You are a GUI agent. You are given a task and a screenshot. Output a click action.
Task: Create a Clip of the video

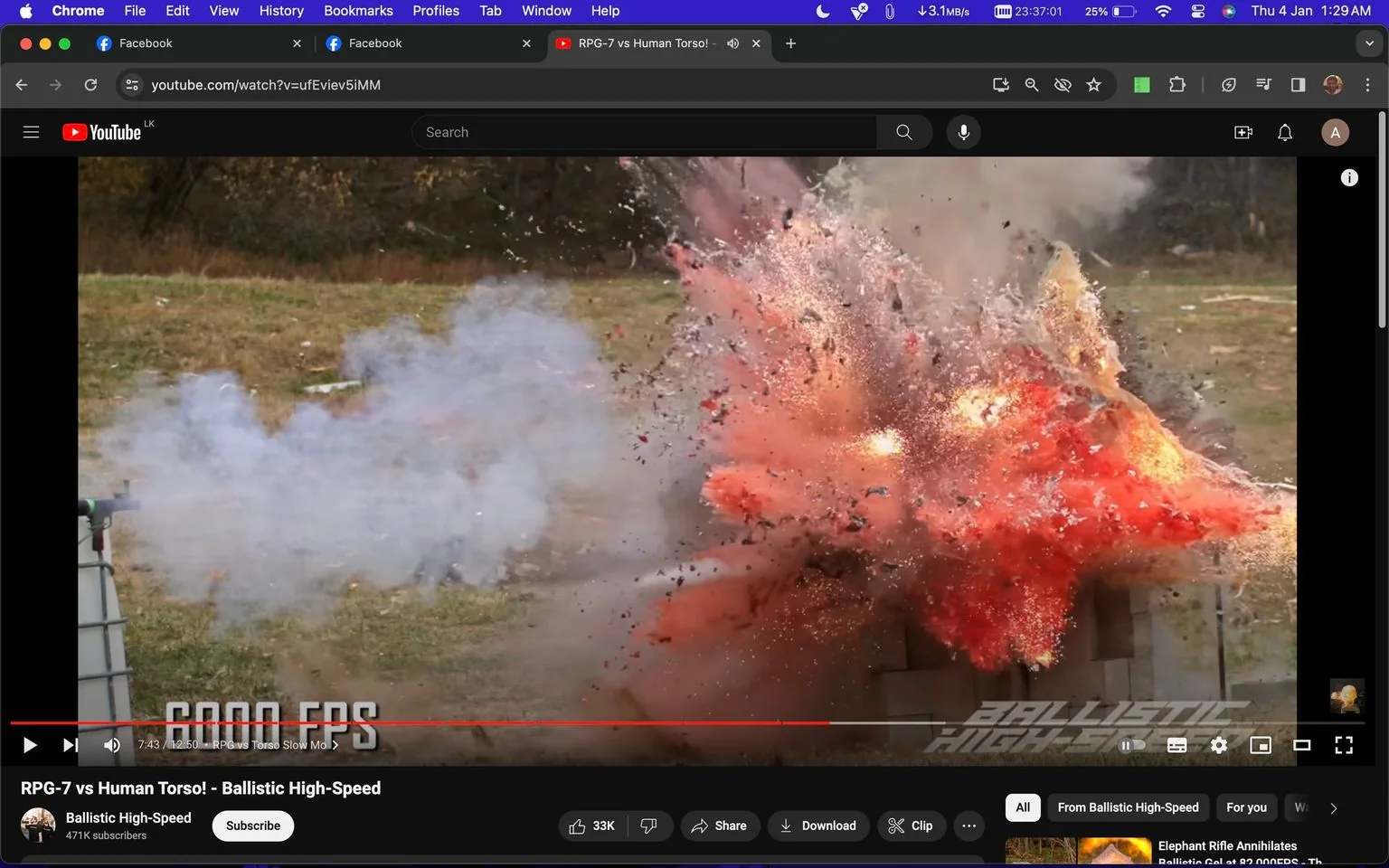click(912, 826)
